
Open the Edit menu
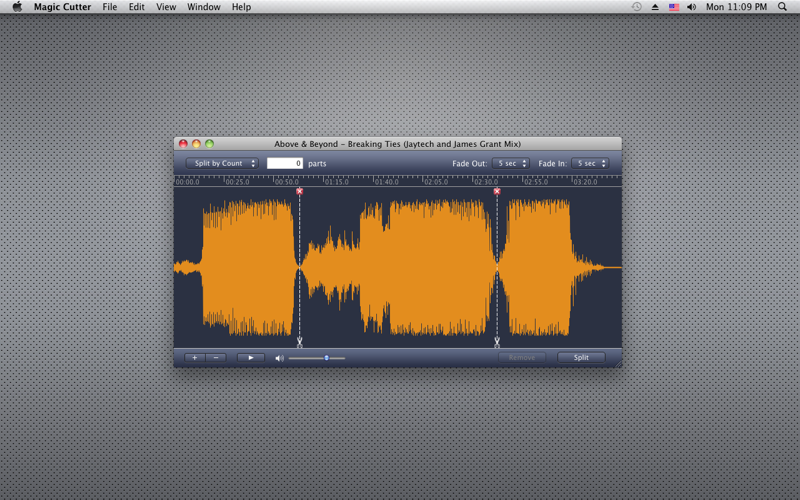tap(136, 7)
